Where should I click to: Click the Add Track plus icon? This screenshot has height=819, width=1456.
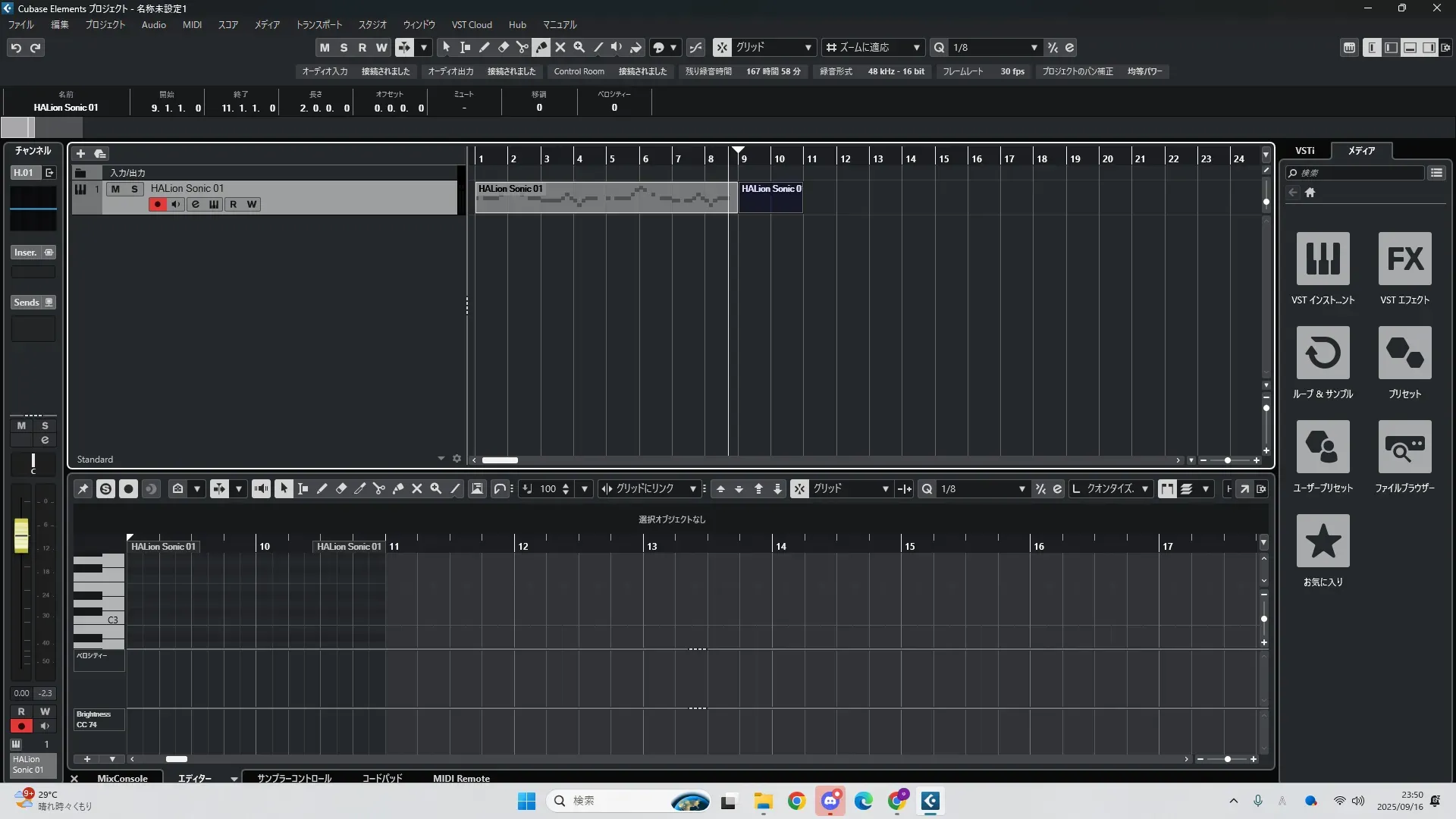click(x=80, y=153)
